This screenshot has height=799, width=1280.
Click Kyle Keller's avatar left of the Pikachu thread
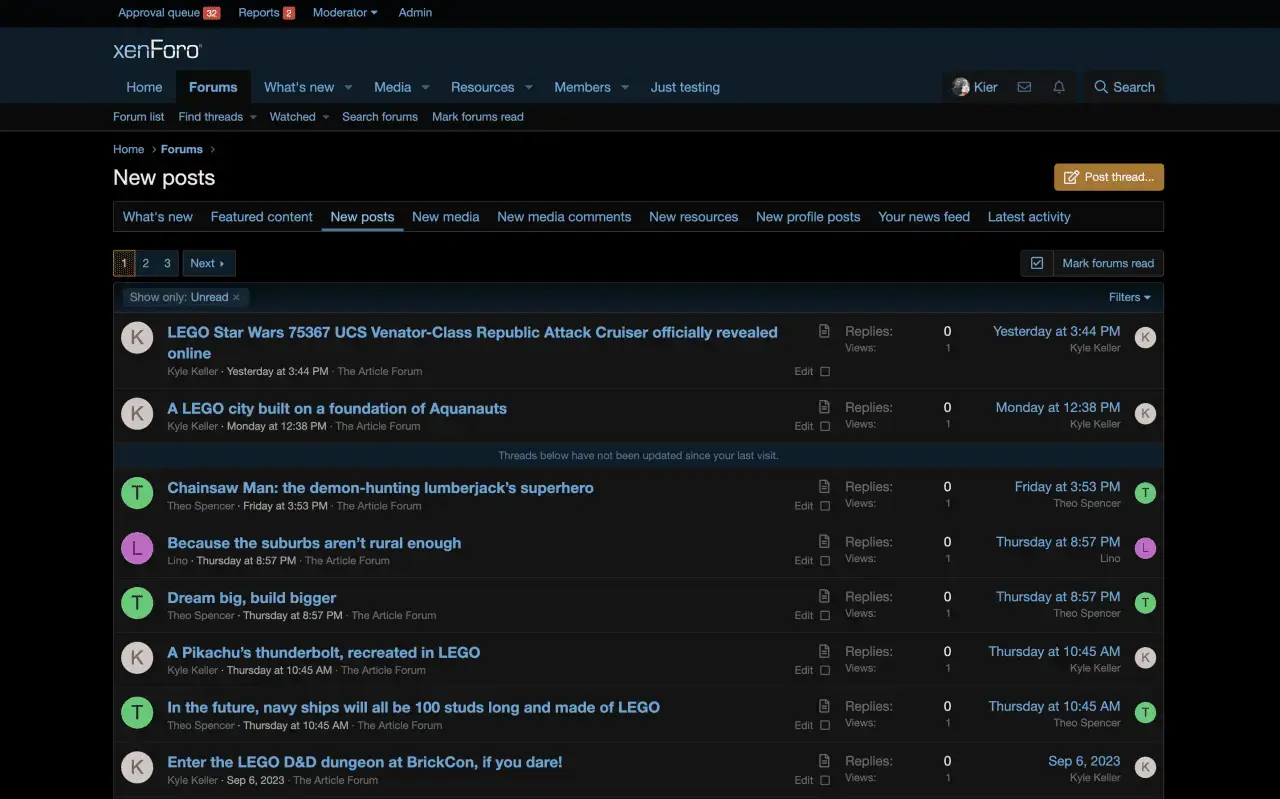(137, 657)
